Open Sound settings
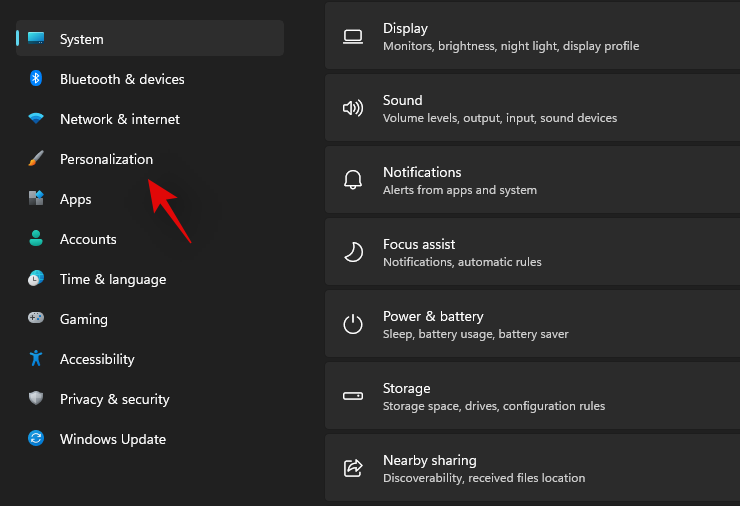Viewport: 740px width, 506px height. [x=532, y=109]
